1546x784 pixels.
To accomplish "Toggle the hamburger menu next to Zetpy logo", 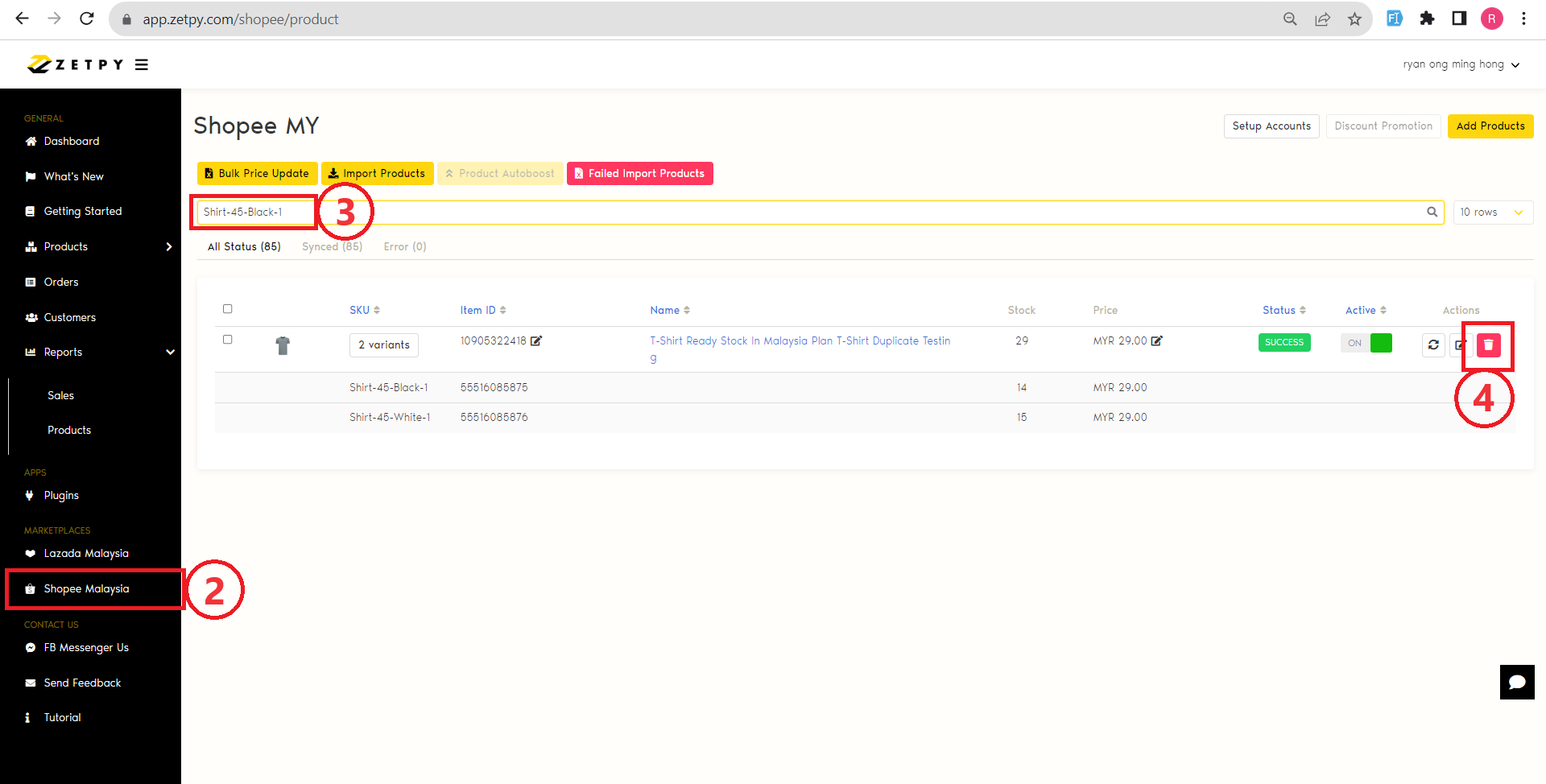I will point(142,65).
